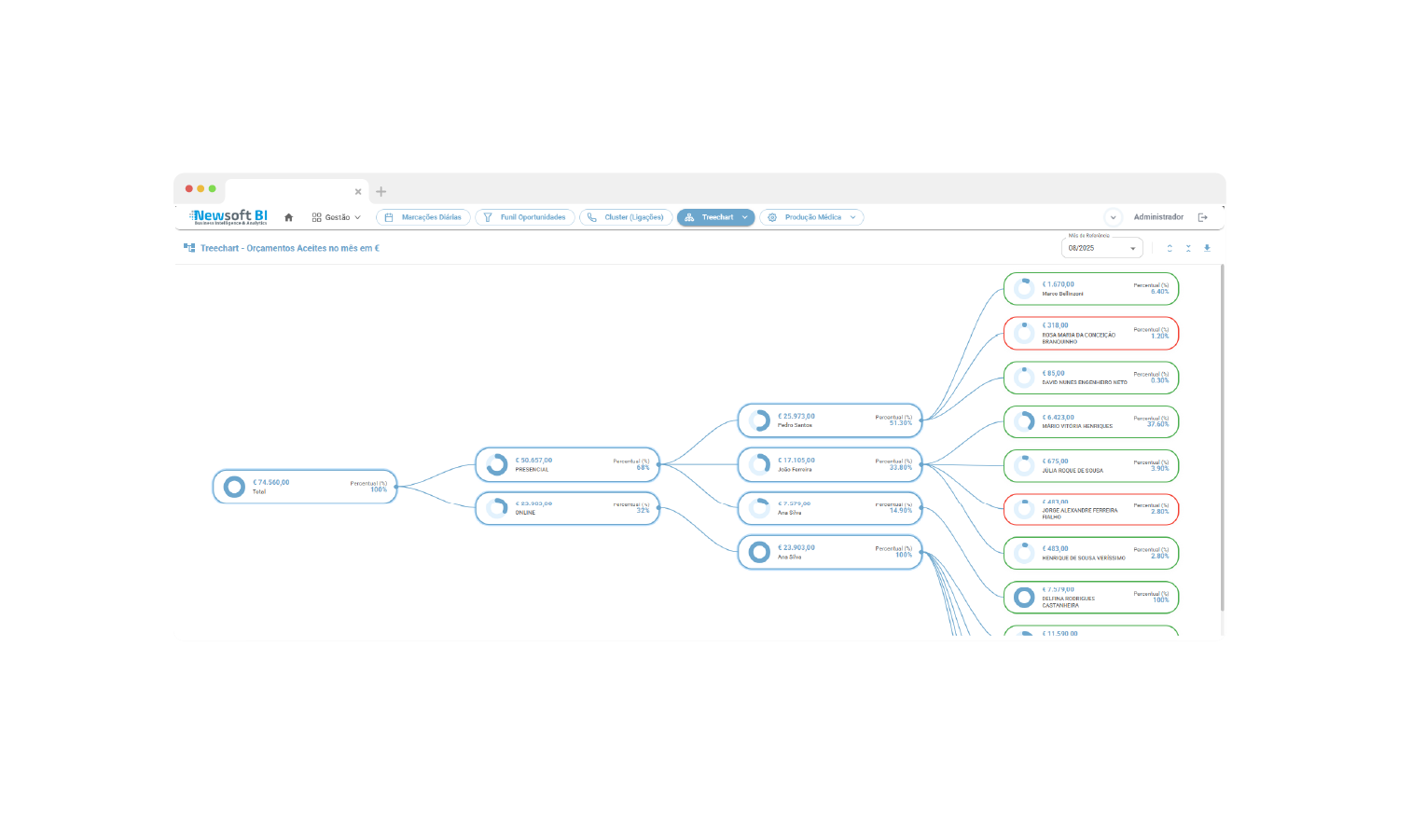Open a new browser tab
The image size is (1426, 840).
[381, 191]
